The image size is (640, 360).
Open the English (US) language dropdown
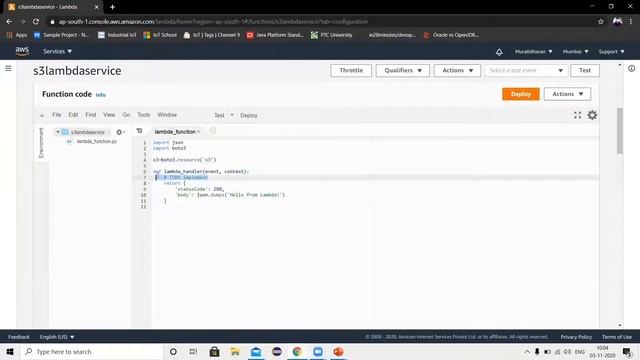click(57, 337)
